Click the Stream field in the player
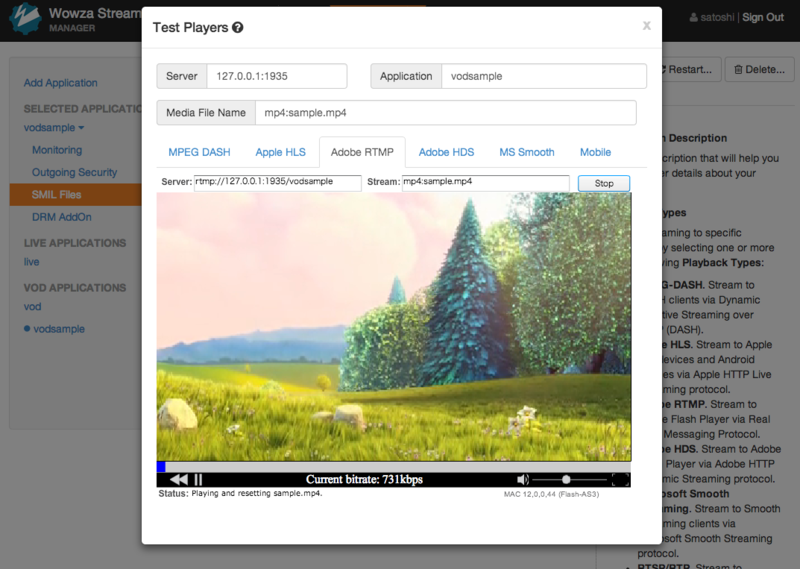This screenshot has height=569, width=800. (x=486, y=182)
